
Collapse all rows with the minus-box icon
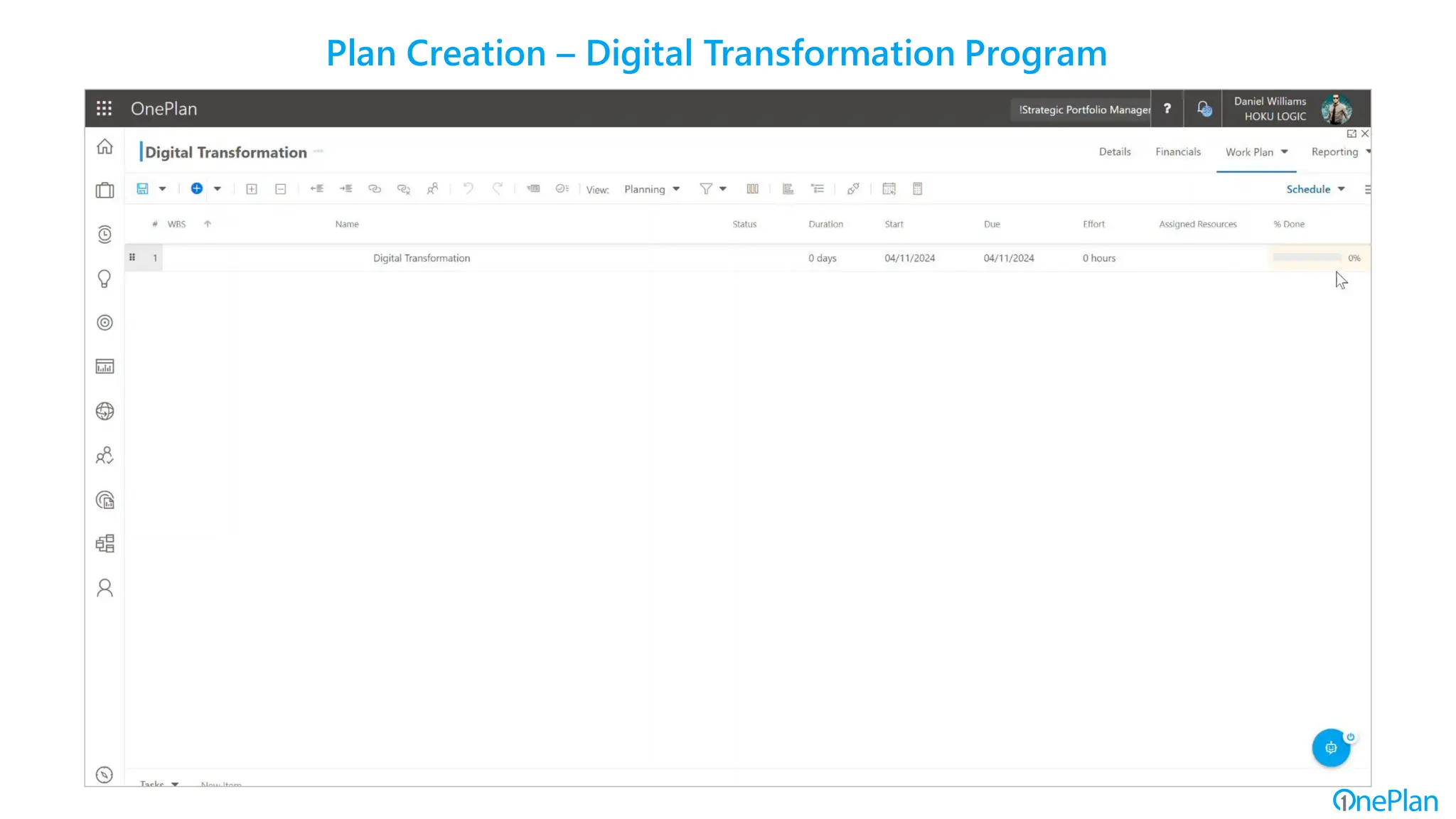tap(281, 189)
